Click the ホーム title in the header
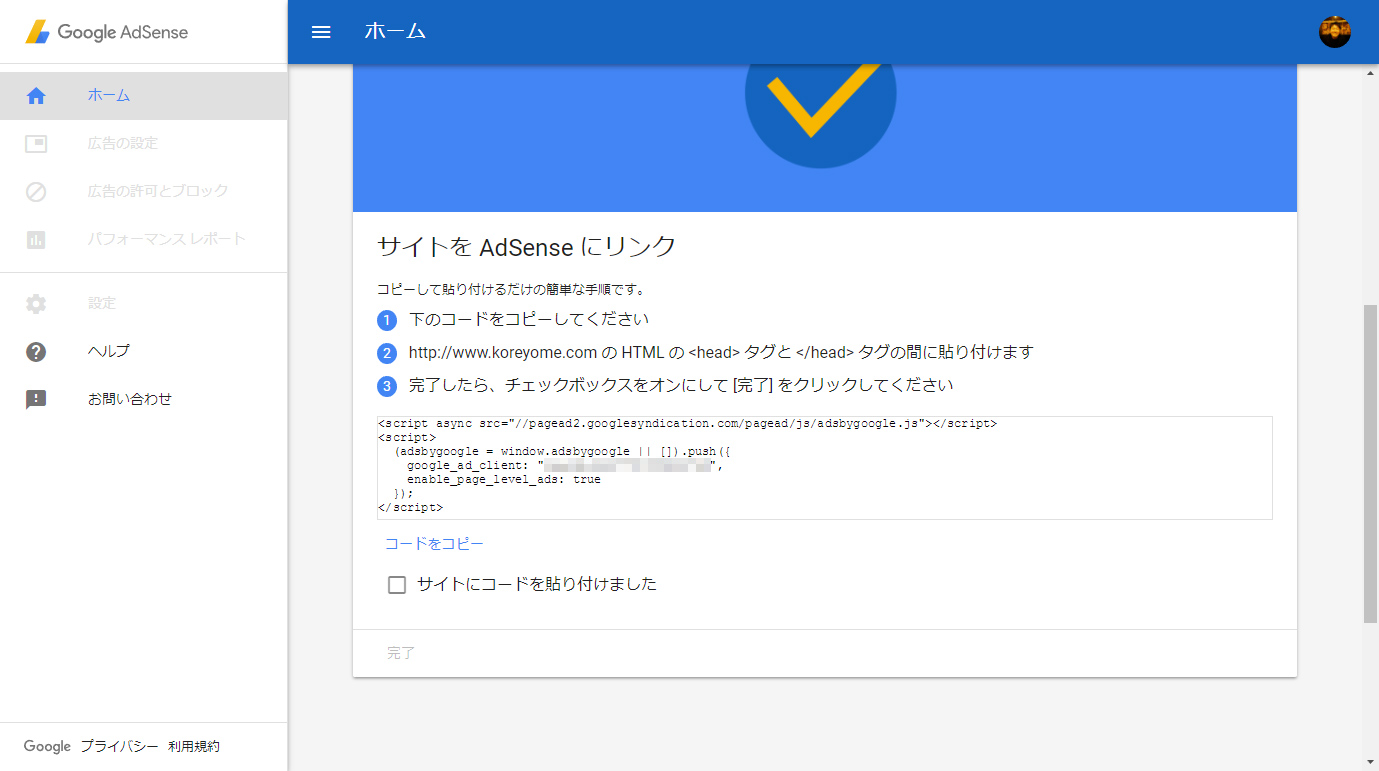This screenshot has height=771, width=1379. pos(396,32)
